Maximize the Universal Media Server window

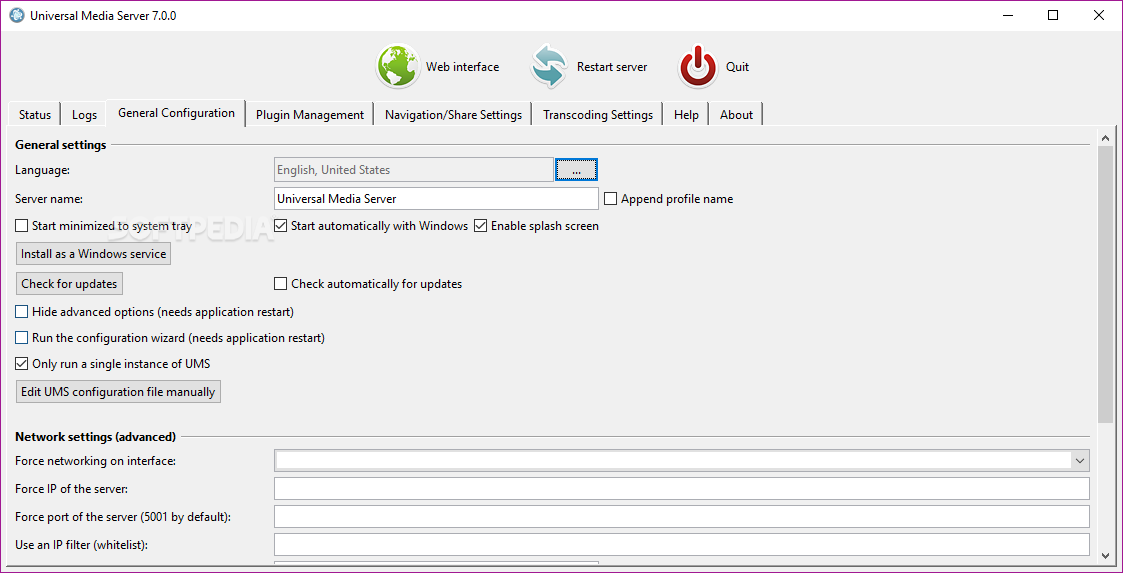(1053, 15)
